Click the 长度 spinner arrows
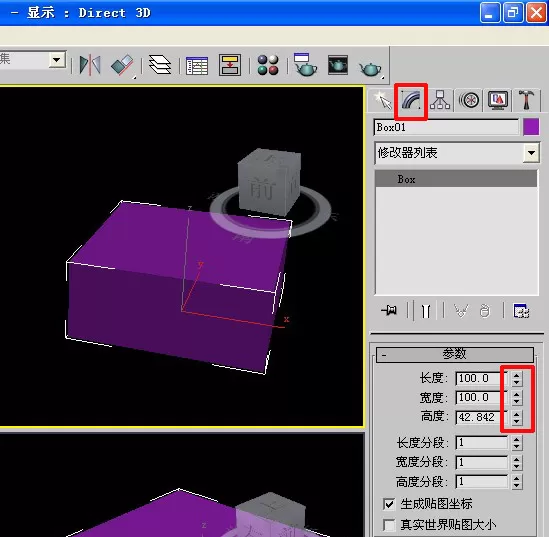This screenshot has width=549, height=537. click(516, 378)
